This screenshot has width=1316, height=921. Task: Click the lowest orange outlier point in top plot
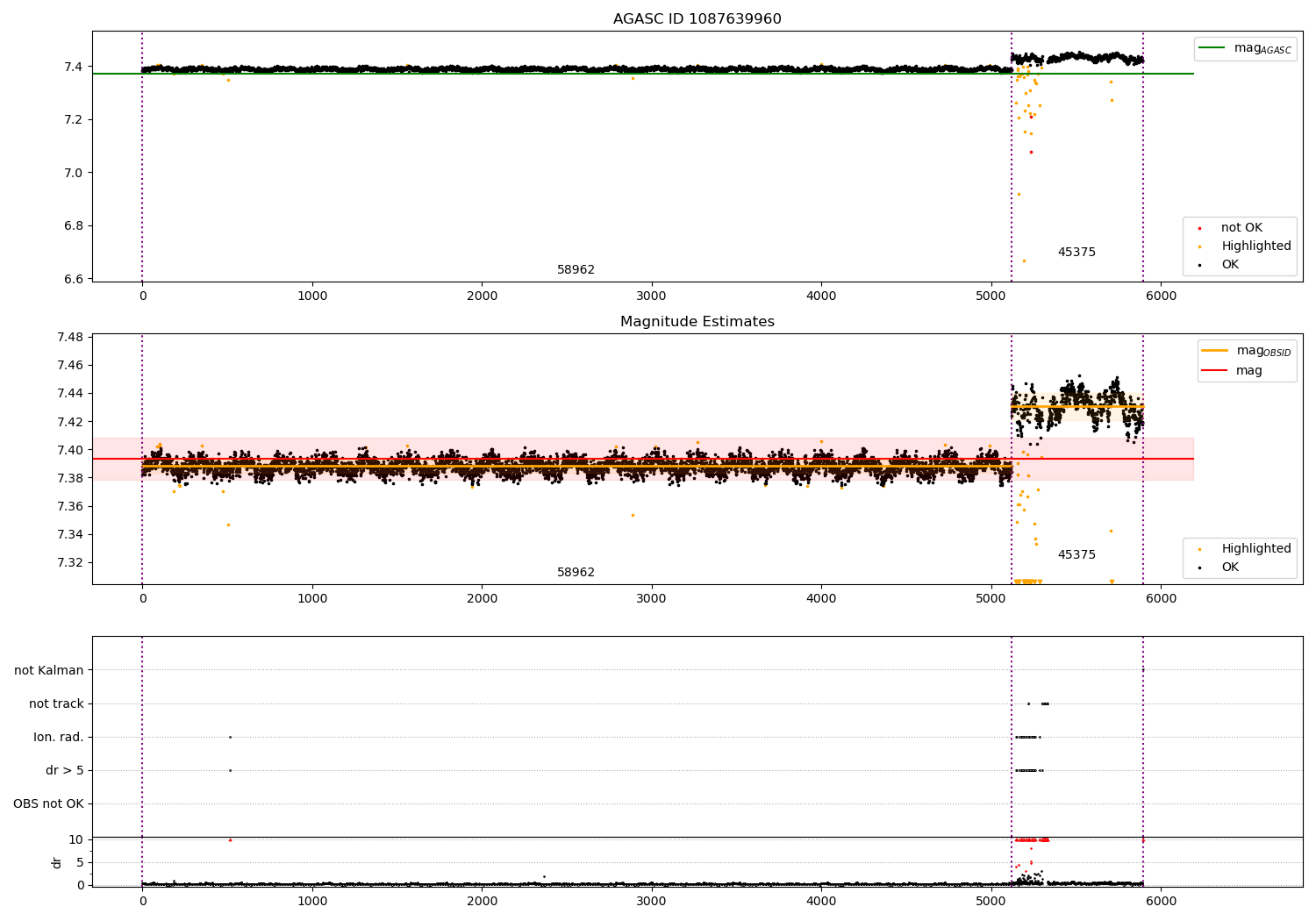[x=1024, y=261]
